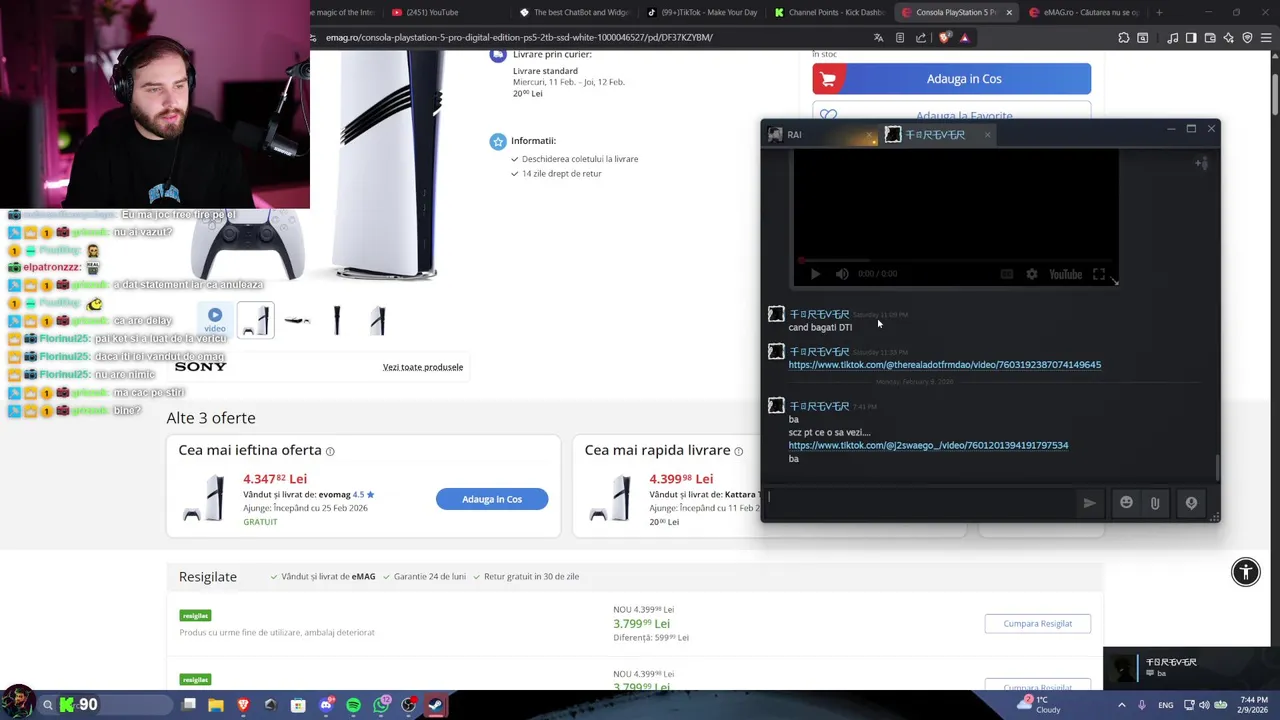1280x720 pixels.
Task: Open Brave Wallet icon
Action: (1210, 38)
